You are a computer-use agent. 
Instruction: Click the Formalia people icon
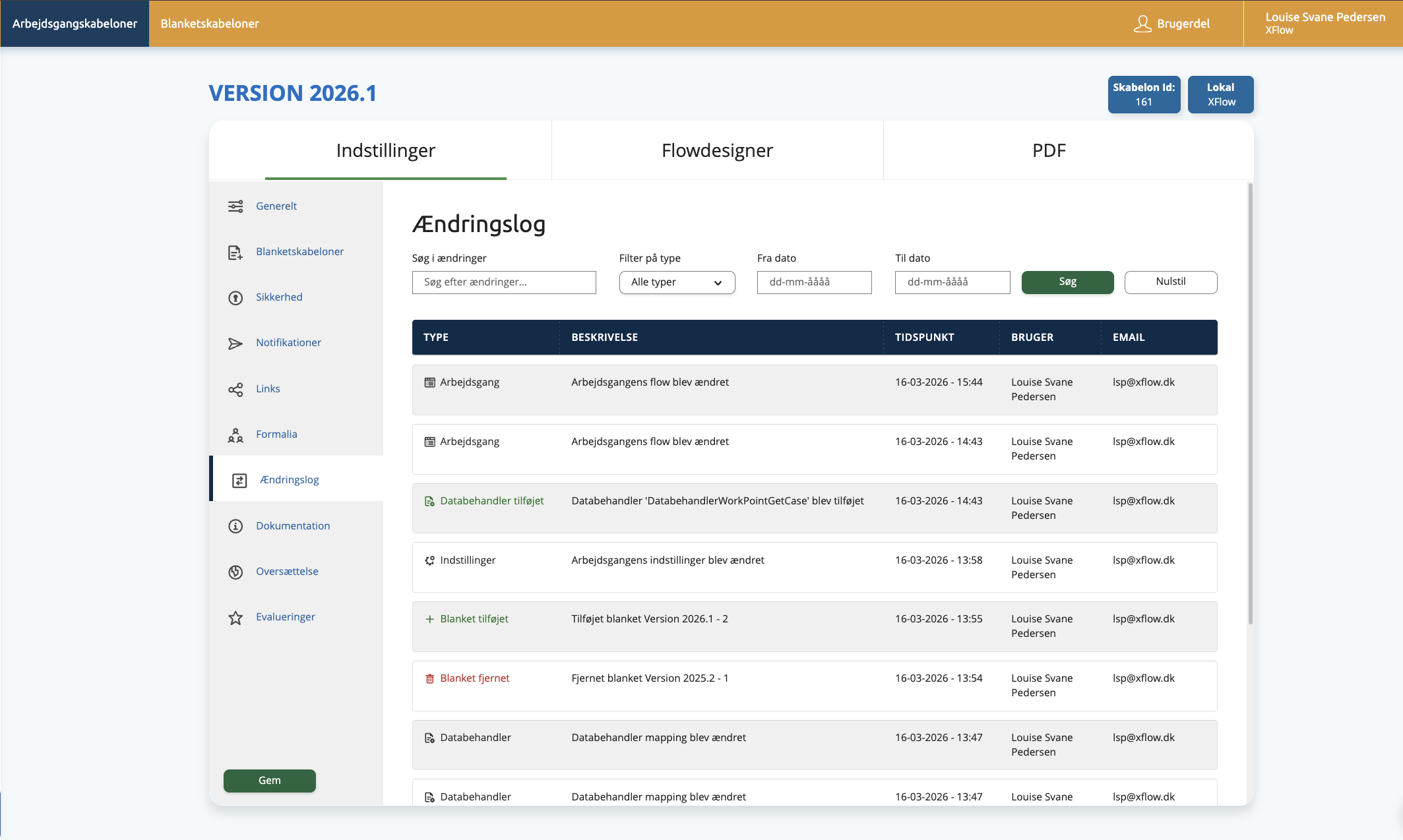235,435
